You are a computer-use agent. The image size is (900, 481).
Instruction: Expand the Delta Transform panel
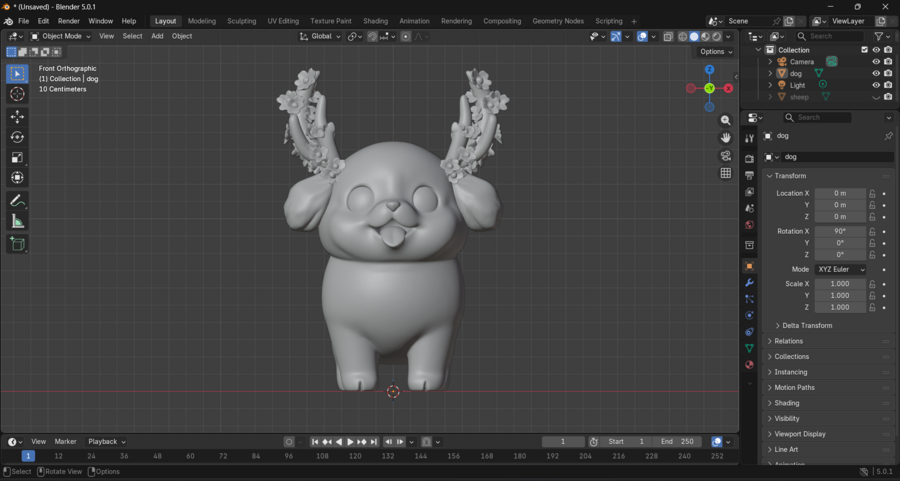tap(806, 325)
